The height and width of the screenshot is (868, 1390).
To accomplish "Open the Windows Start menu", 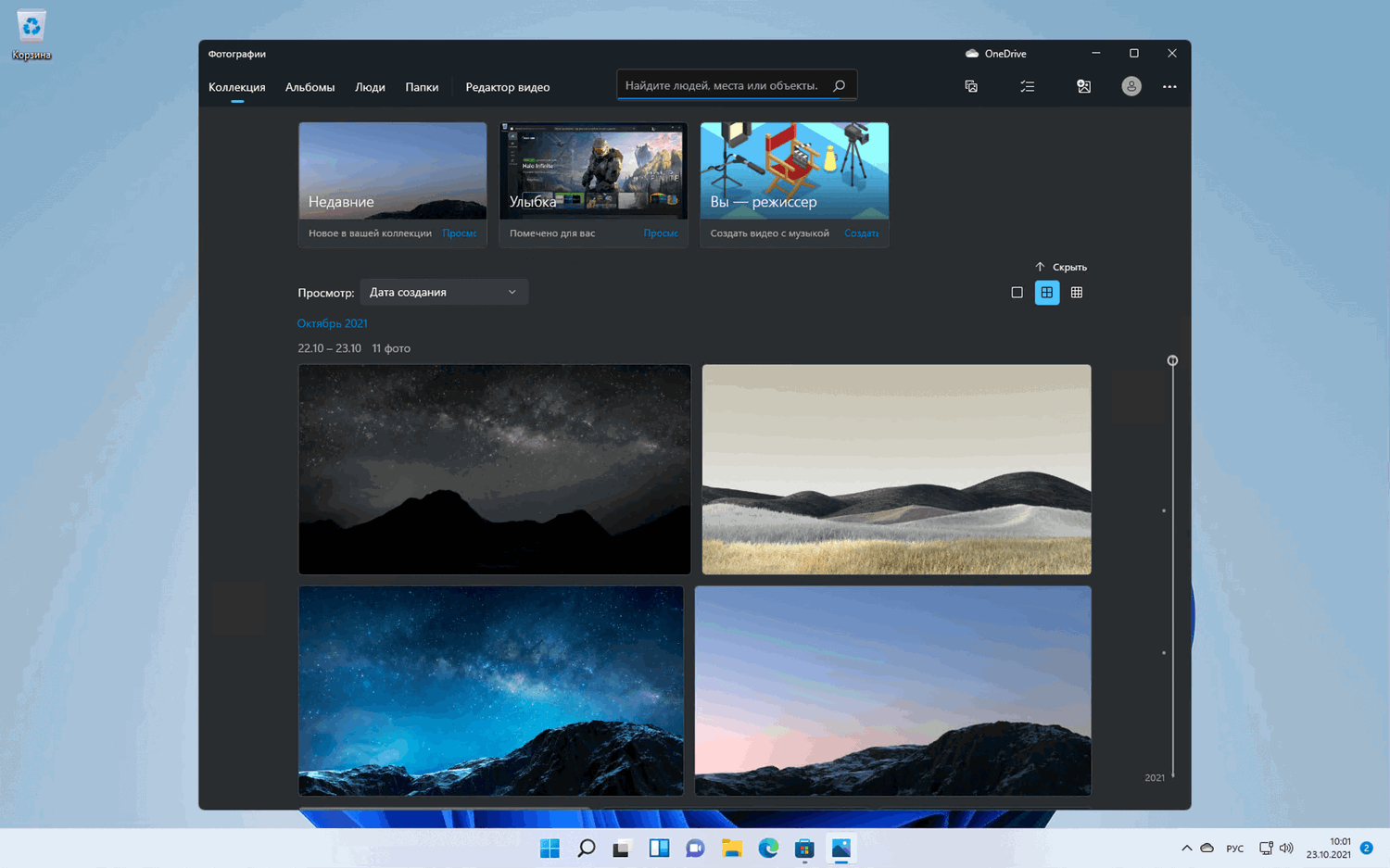I will pos(550,849).
